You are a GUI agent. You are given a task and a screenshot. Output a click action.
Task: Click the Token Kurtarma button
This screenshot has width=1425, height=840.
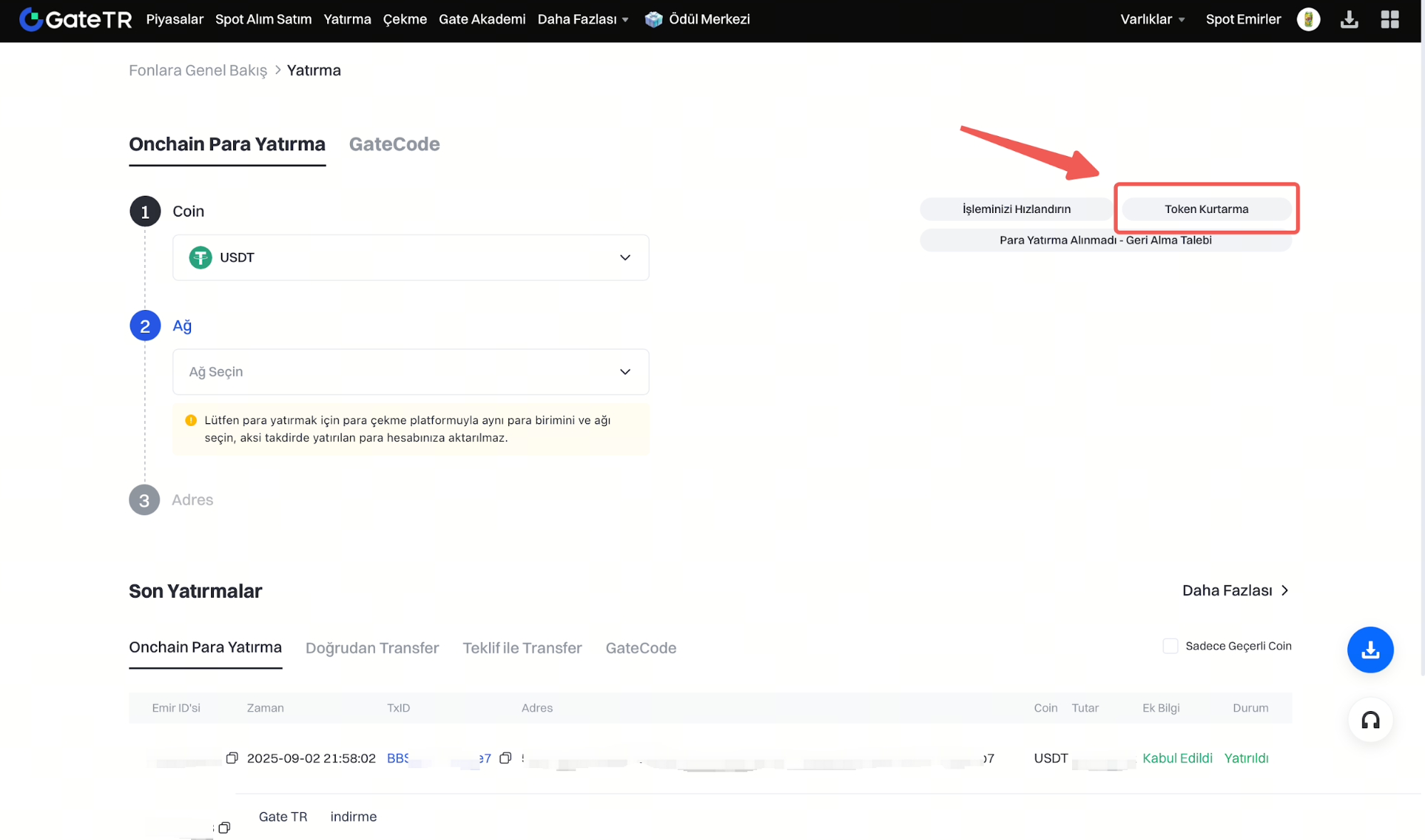point(1206,209)
